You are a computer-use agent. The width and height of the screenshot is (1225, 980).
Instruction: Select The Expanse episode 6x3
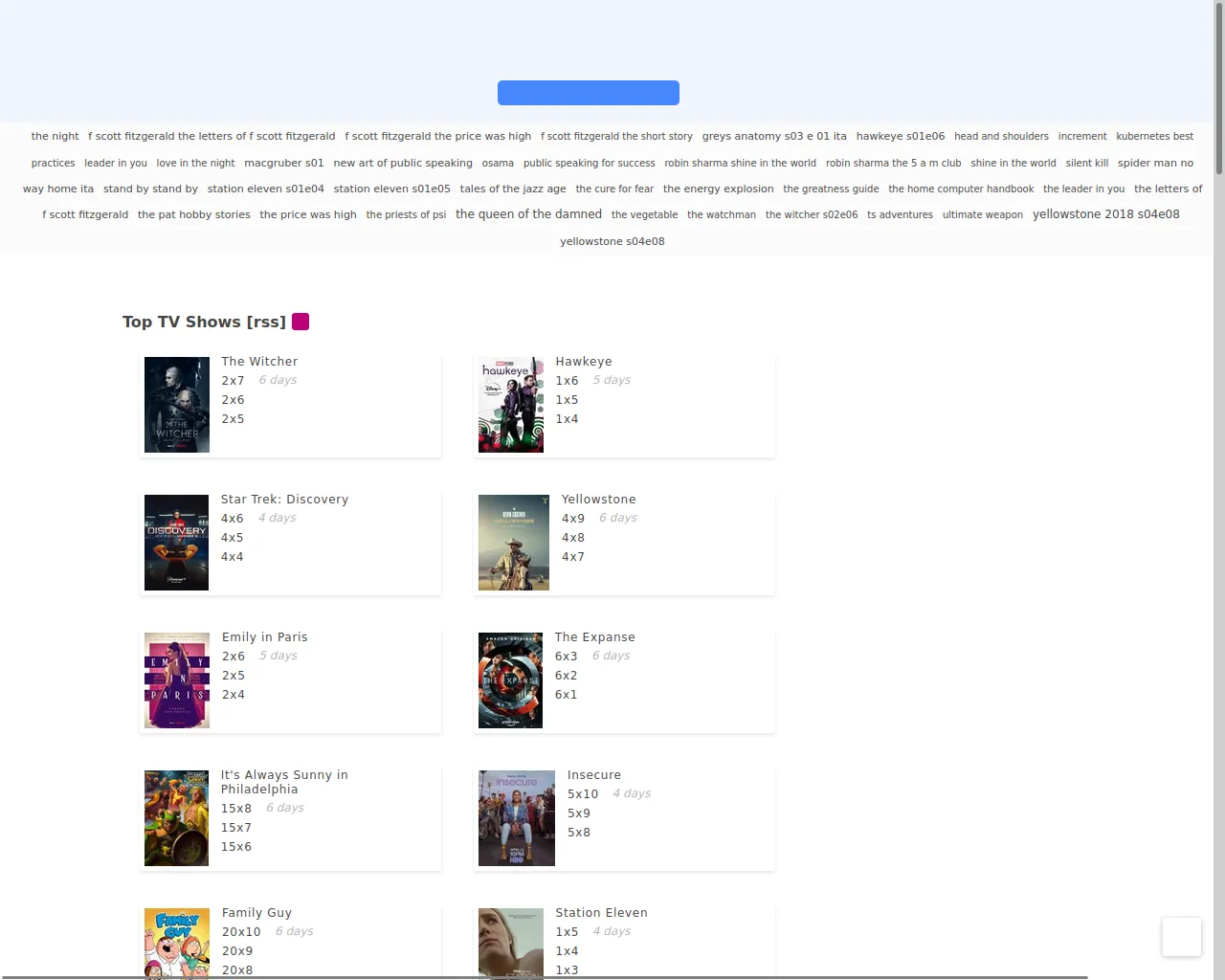point(566,657)
